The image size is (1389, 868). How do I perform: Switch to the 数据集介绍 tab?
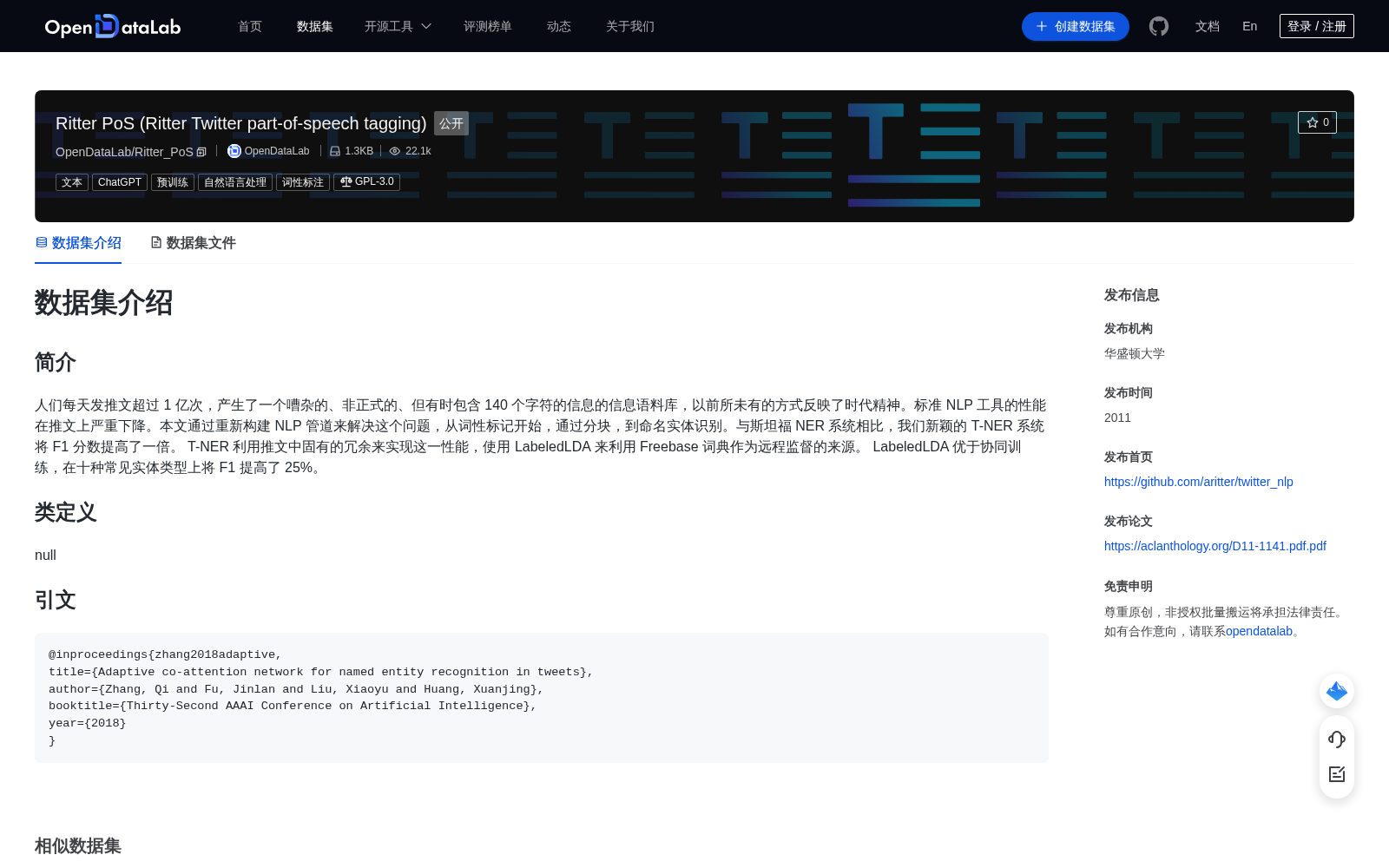[78, 243]
